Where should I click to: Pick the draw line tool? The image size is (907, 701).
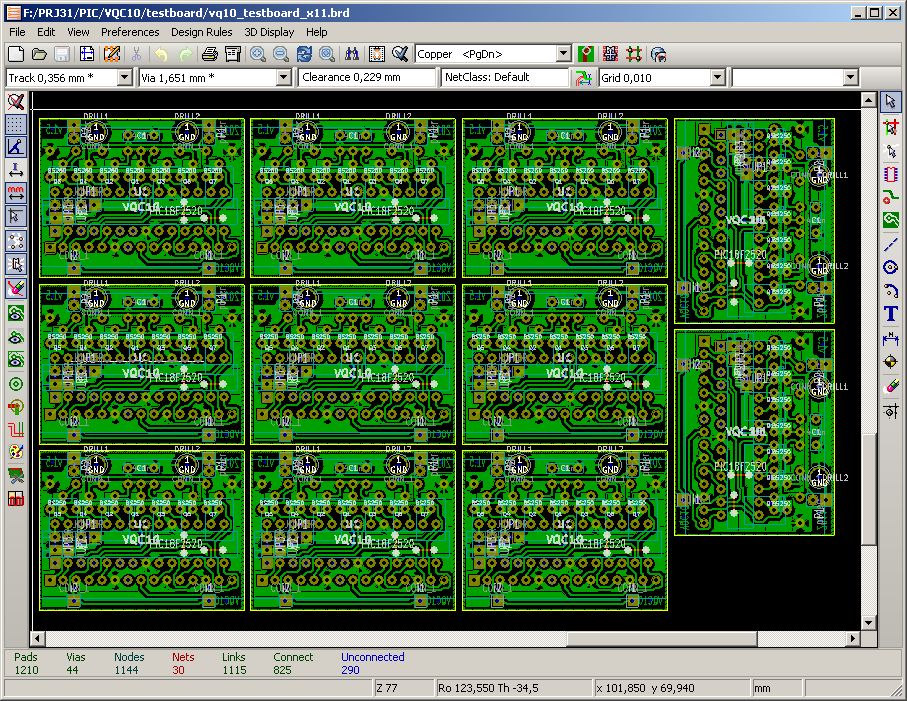click(x=891, y=244)
